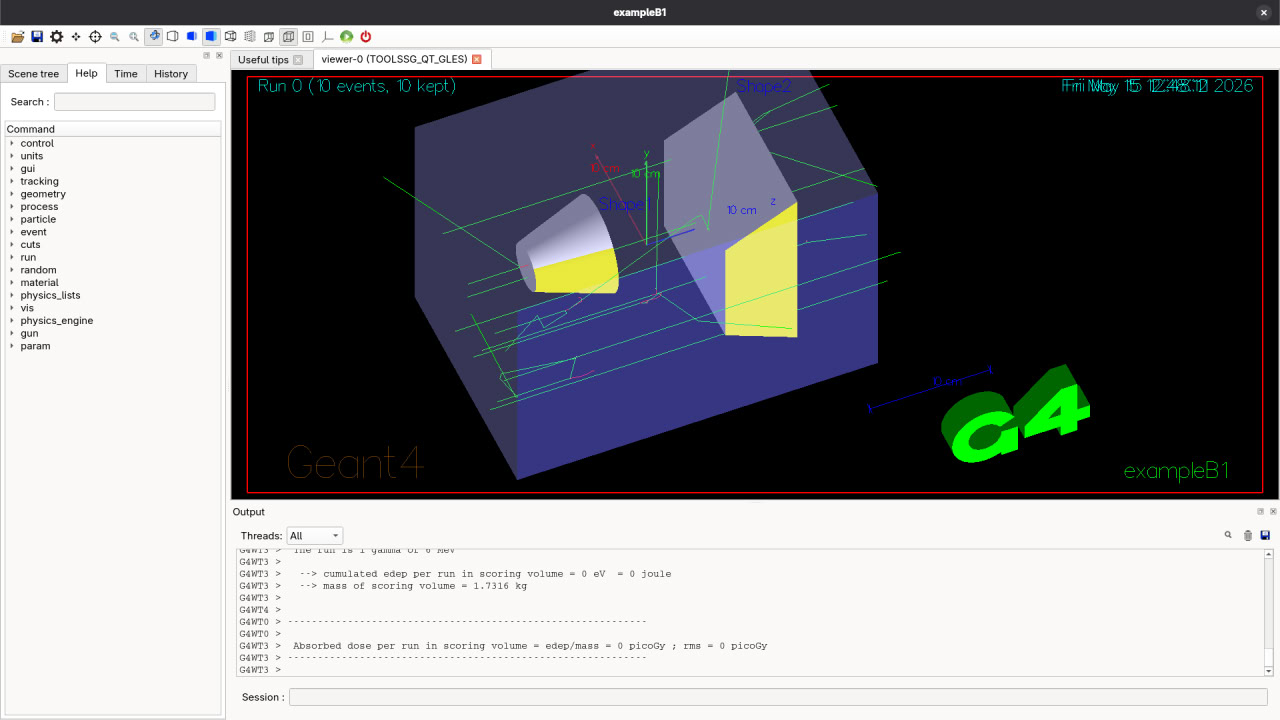The image size is (1280, 720).
Task: Expand the process command group
Action: click(12, 207)
